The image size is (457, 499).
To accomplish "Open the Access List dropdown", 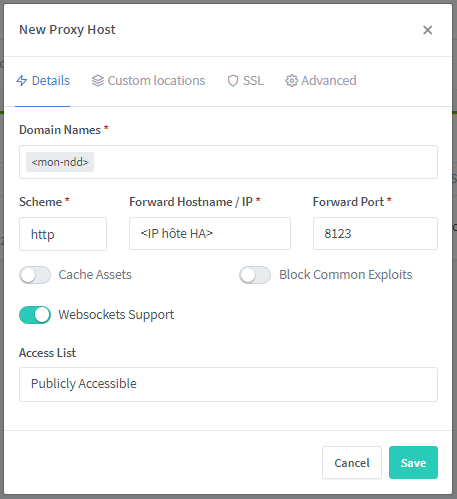I will (228, 384).
